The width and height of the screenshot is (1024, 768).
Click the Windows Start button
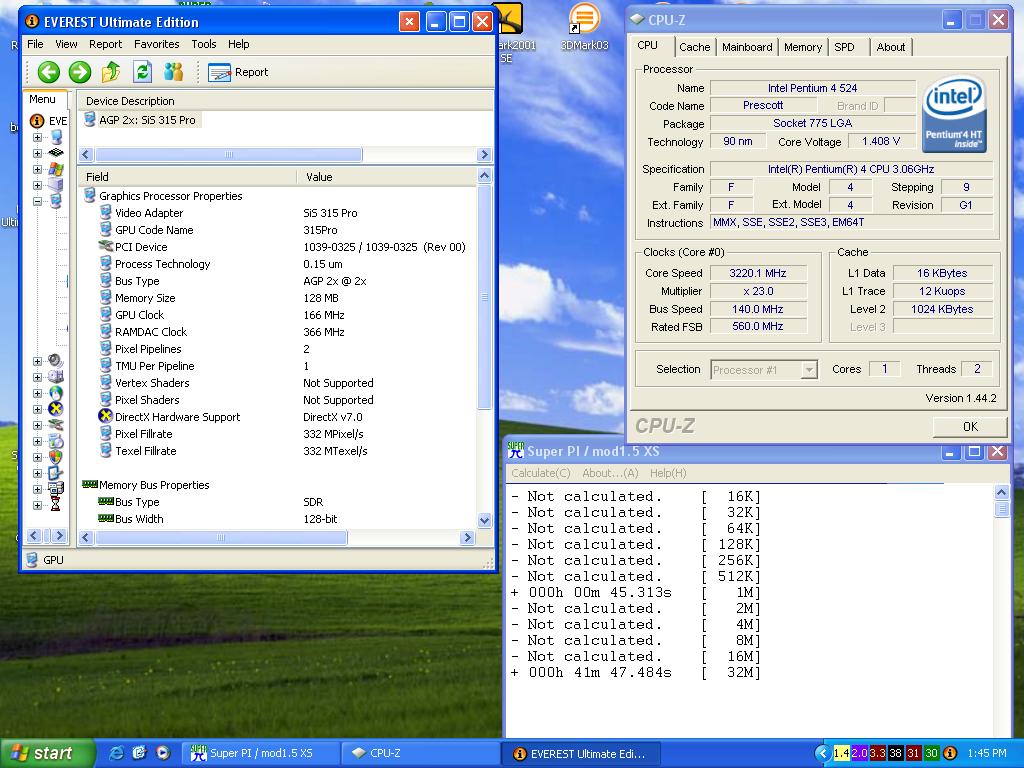(47, 753)
